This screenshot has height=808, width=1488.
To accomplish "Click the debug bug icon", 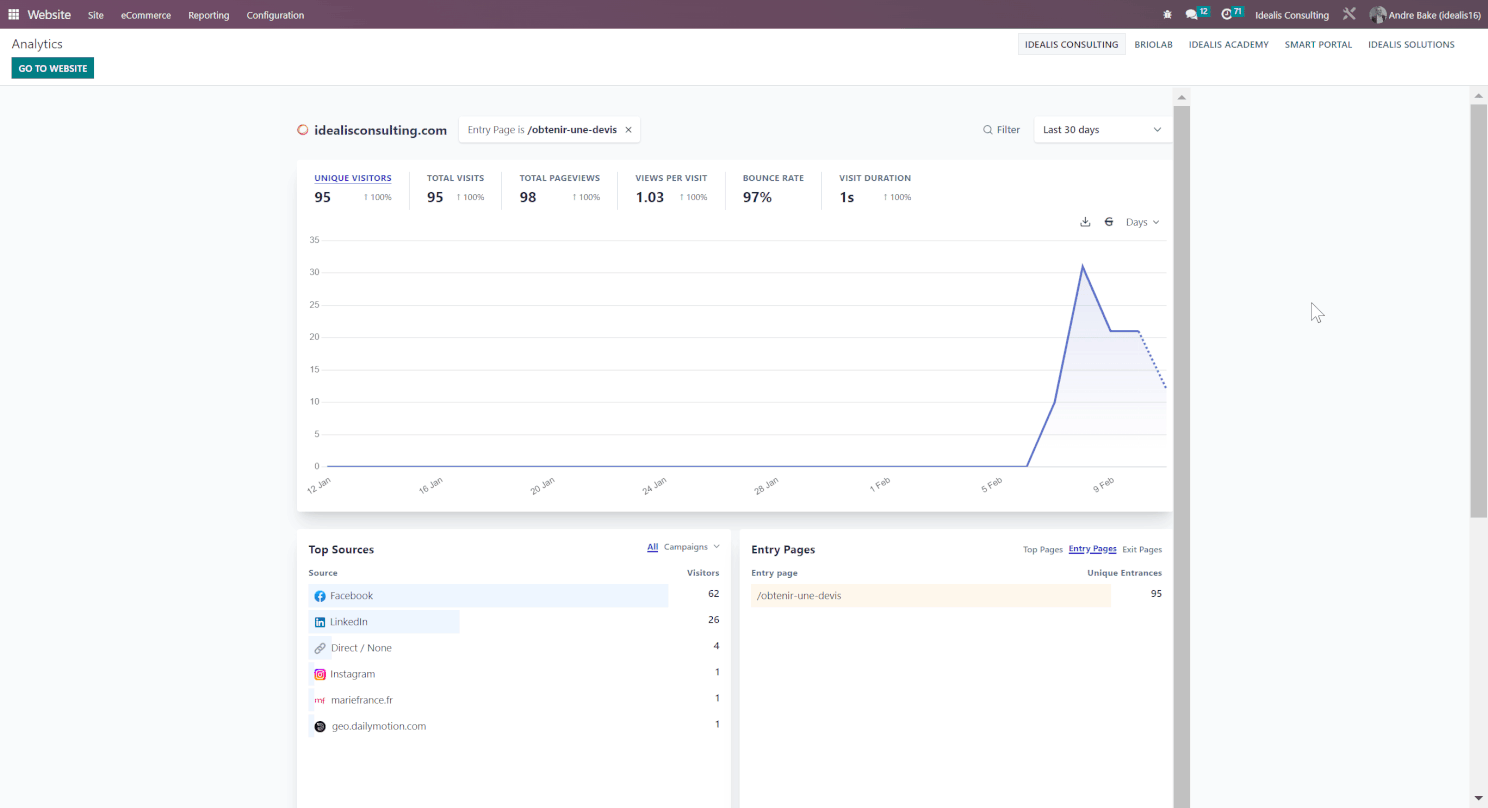I will point(1167,15).
